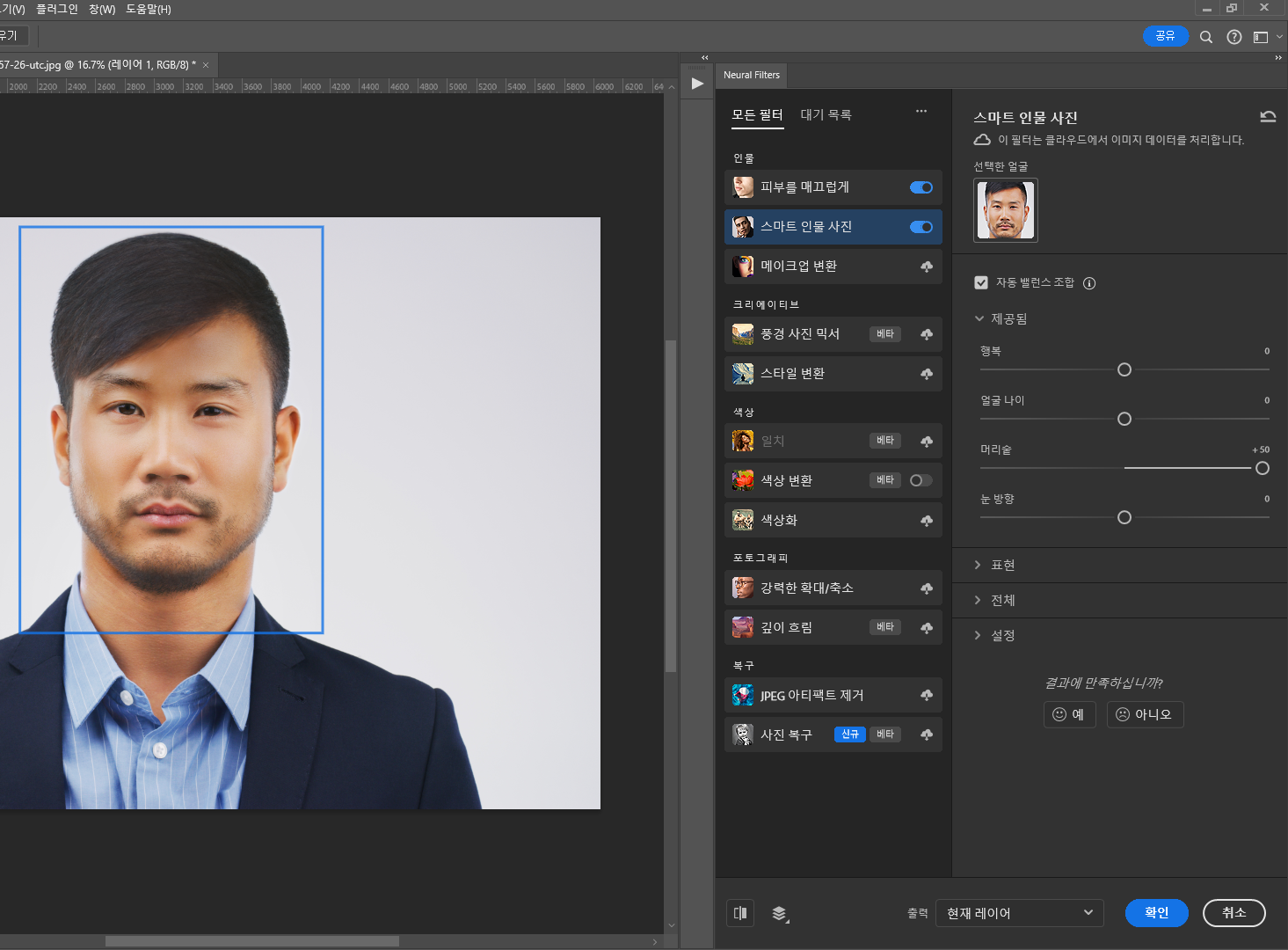Open the 도움말(H) menu
The image size is (1288, 950).
pyautogui.click(x=149, y=9)
